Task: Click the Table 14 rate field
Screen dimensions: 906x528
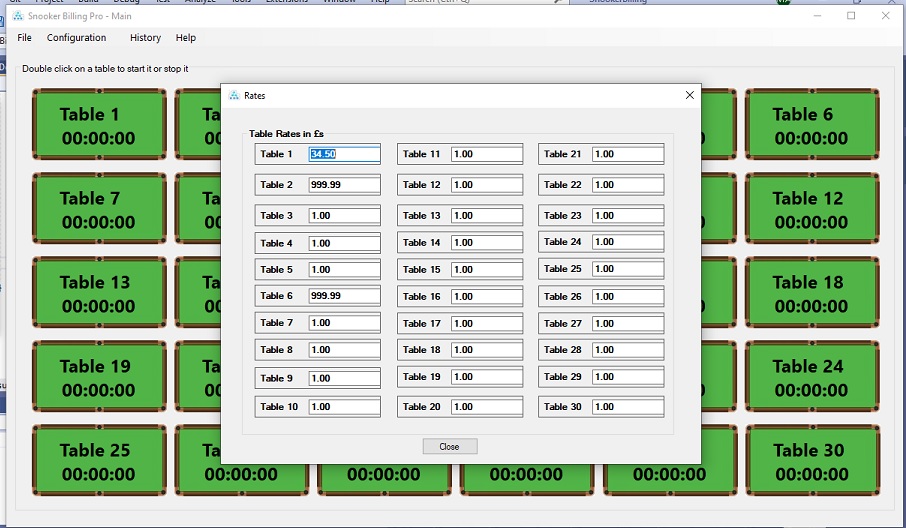Action: coord(487,243)
